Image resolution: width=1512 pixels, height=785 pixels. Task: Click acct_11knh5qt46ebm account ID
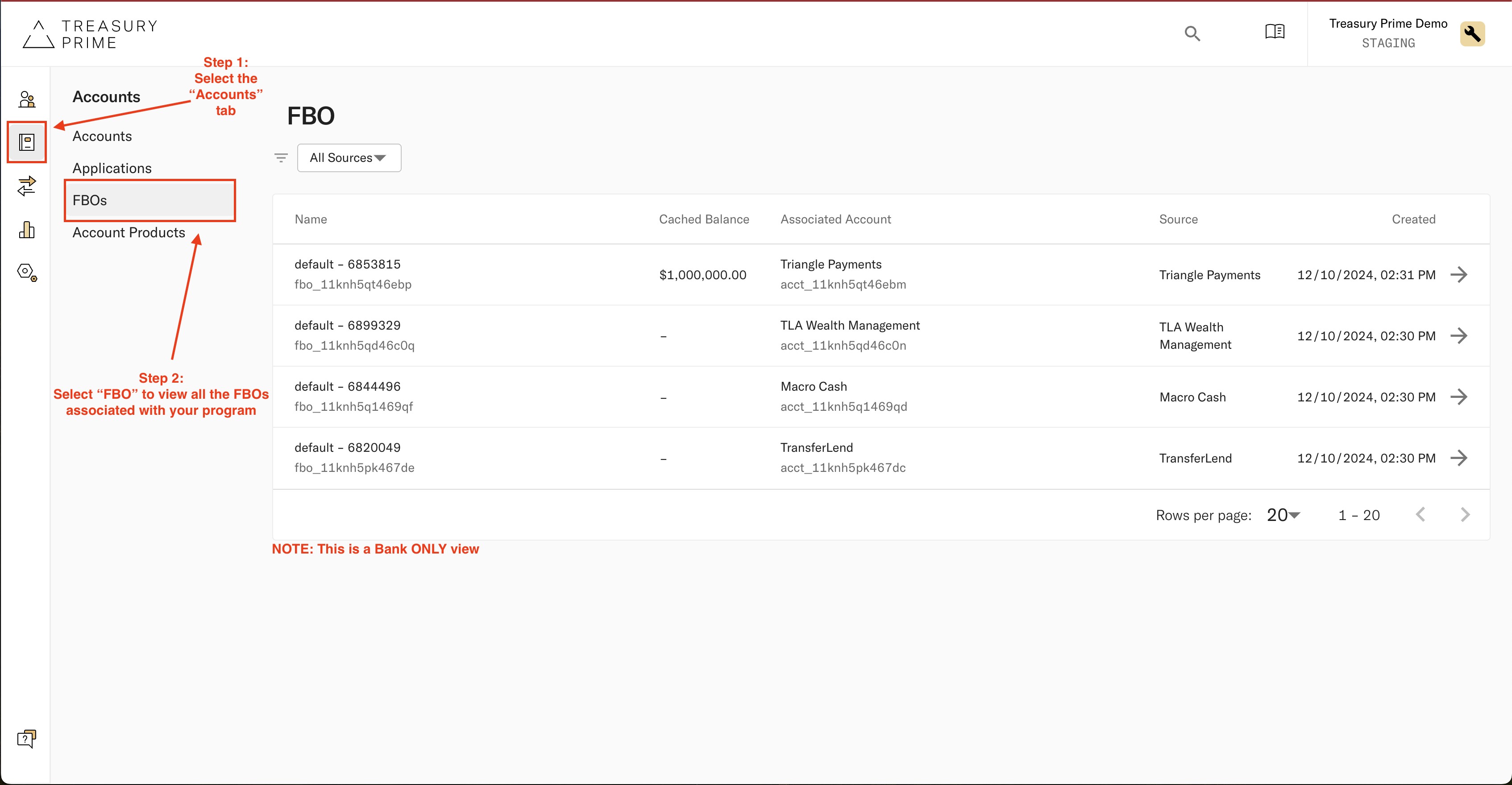point(843,285)
